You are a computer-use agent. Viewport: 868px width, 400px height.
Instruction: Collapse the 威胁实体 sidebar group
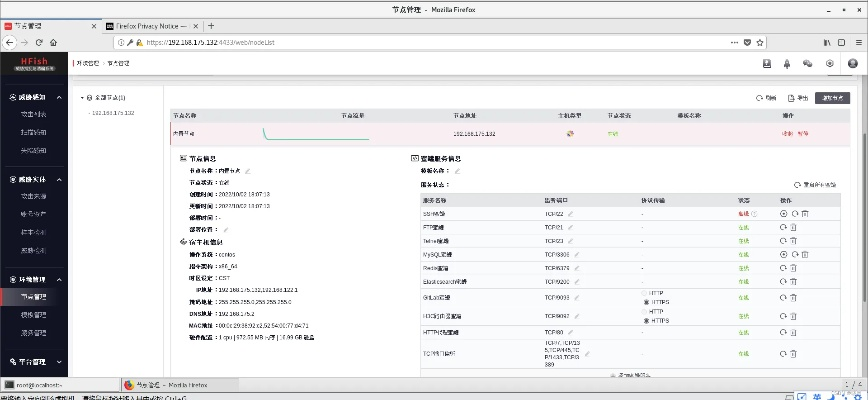pyautogui.click(x=59, y=180)
